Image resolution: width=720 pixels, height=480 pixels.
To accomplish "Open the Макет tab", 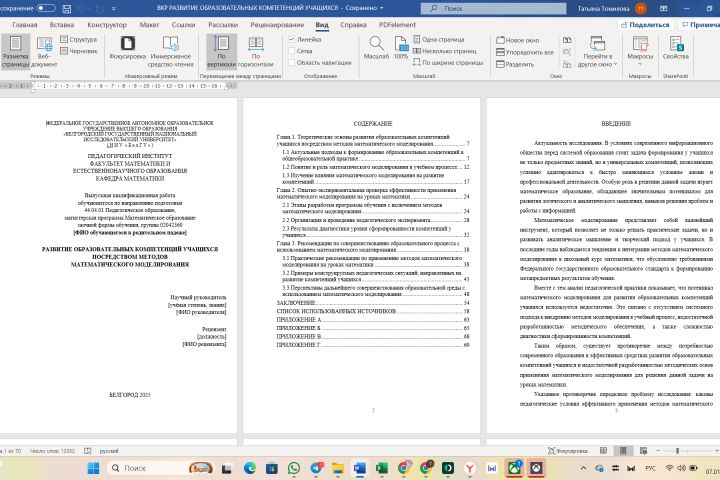I will (149, 25).
